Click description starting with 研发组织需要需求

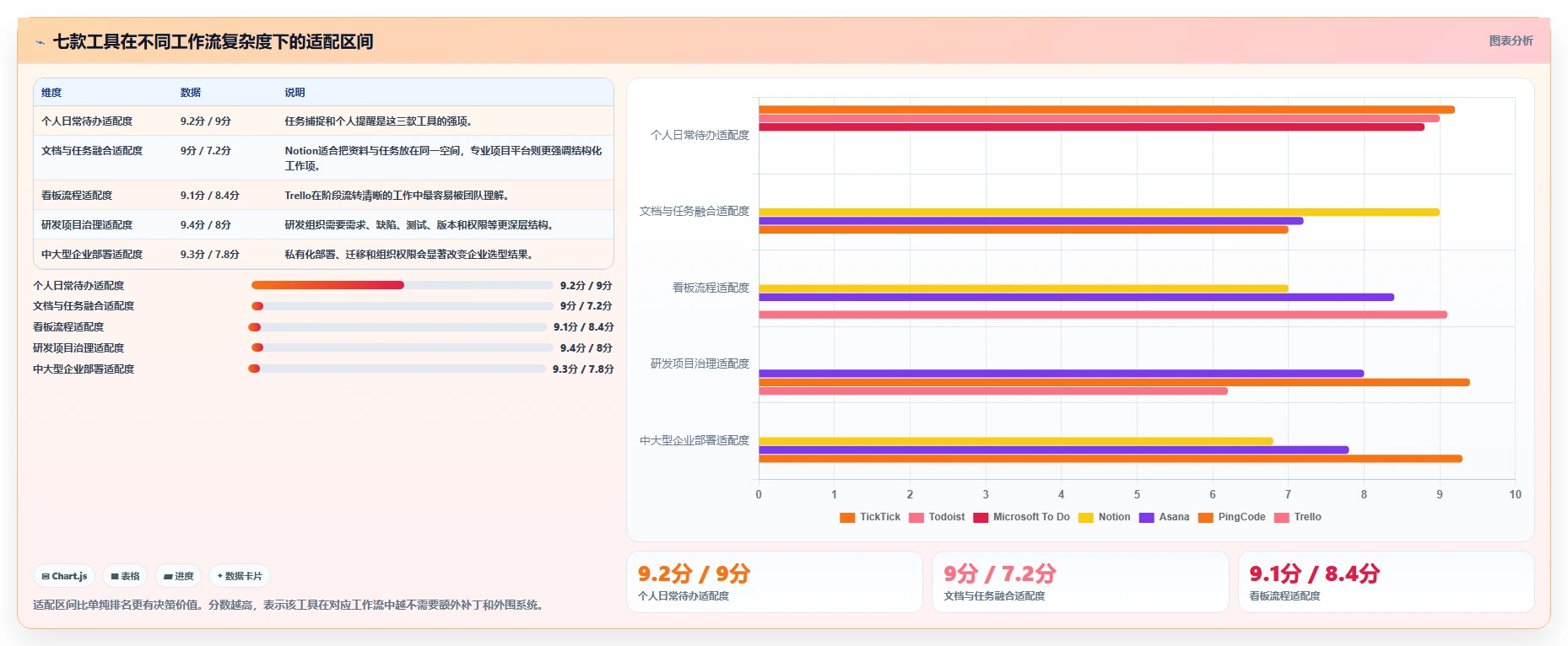pos(419,225)
